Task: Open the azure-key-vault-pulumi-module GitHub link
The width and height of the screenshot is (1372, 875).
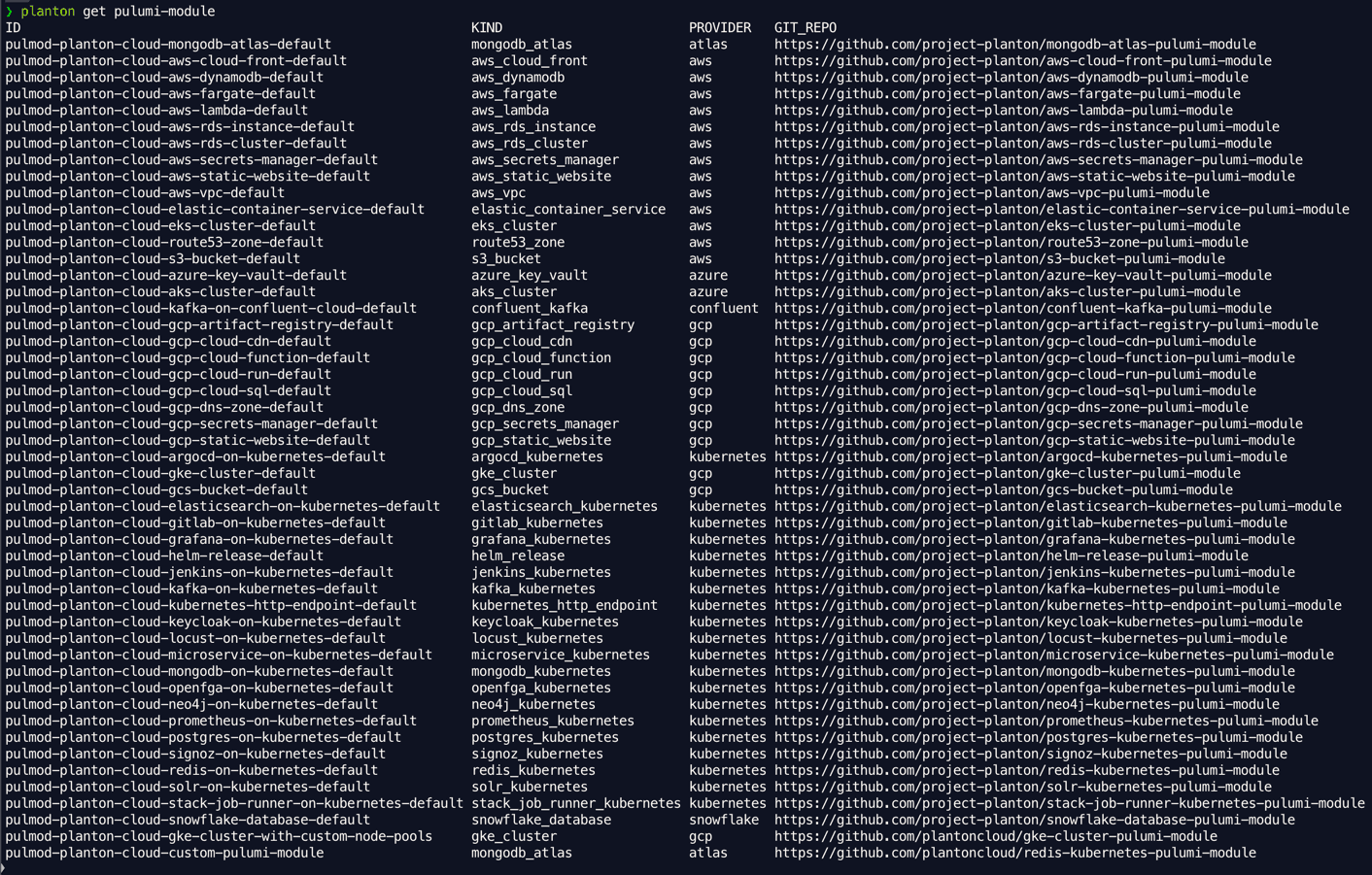Action: 1023,275
